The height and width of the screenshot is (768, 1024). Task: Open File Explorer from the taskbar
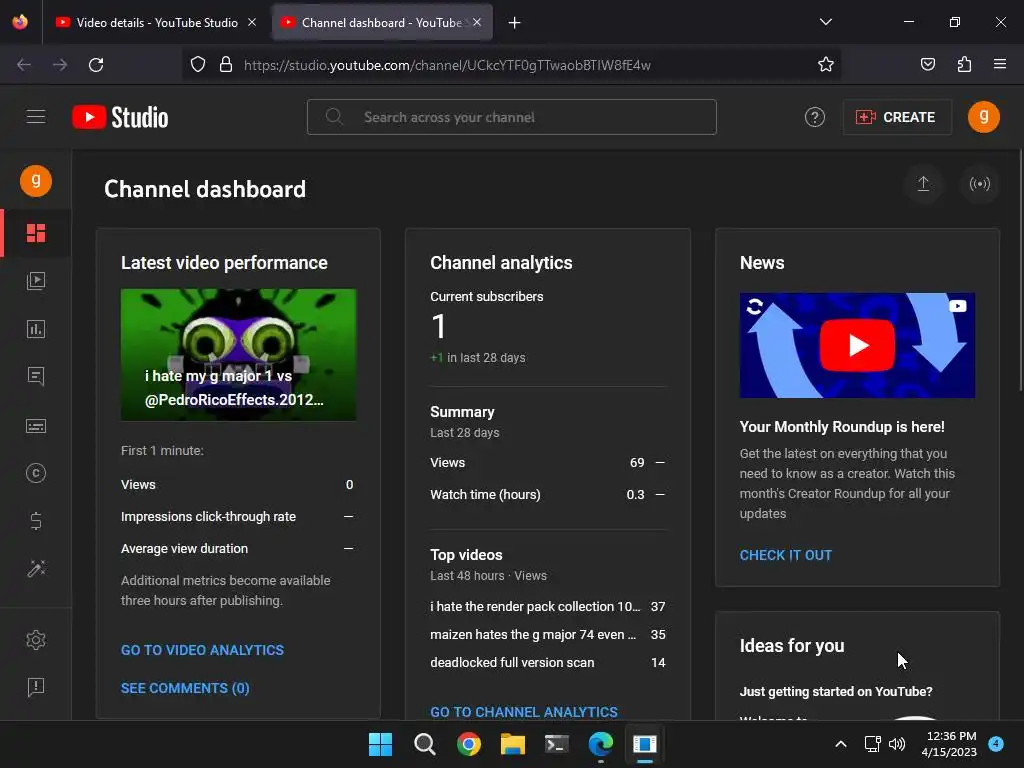pyautogui.click(x=513, y=744)
